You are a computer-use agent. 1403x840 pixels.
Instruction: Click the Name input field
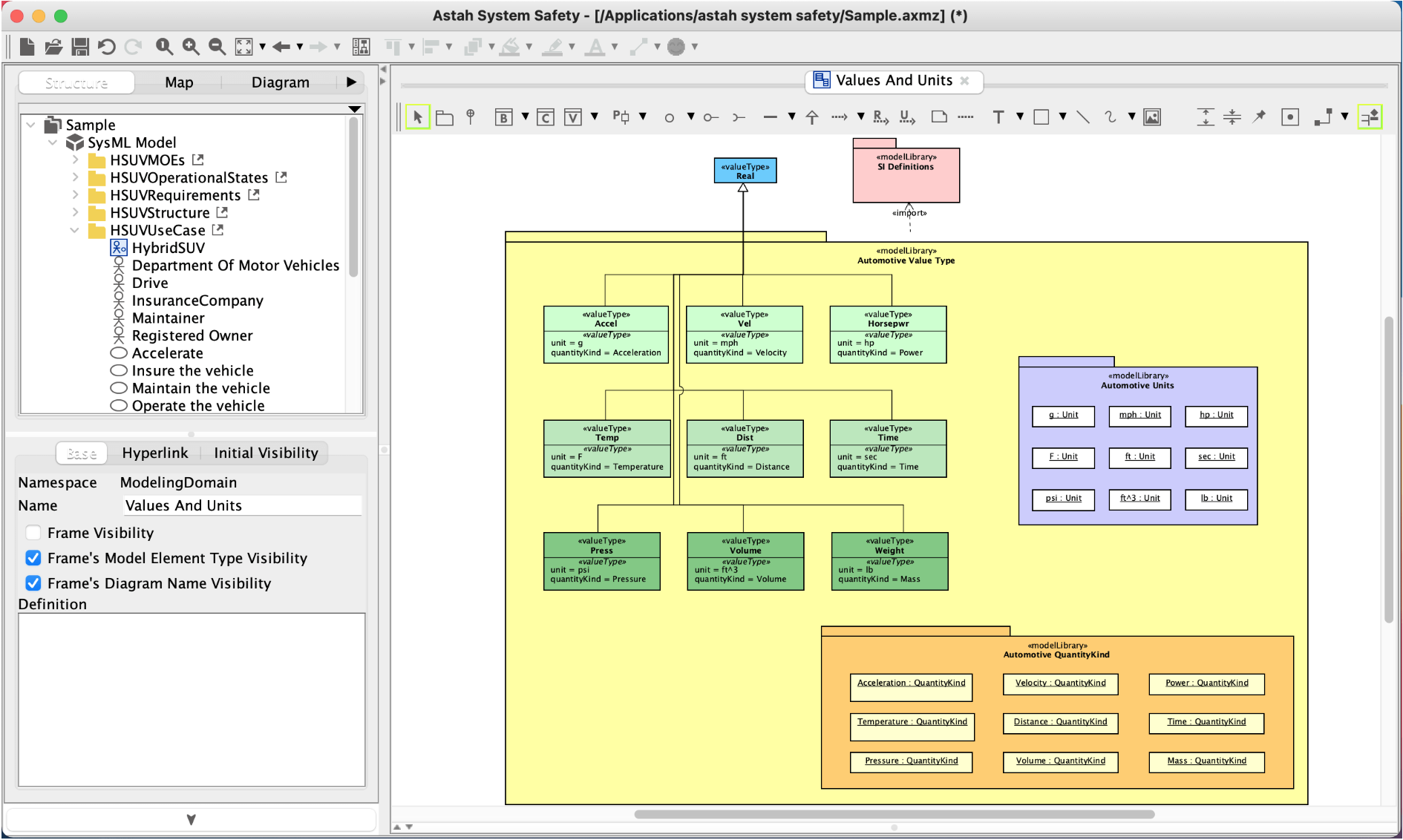tap(242, 506)
